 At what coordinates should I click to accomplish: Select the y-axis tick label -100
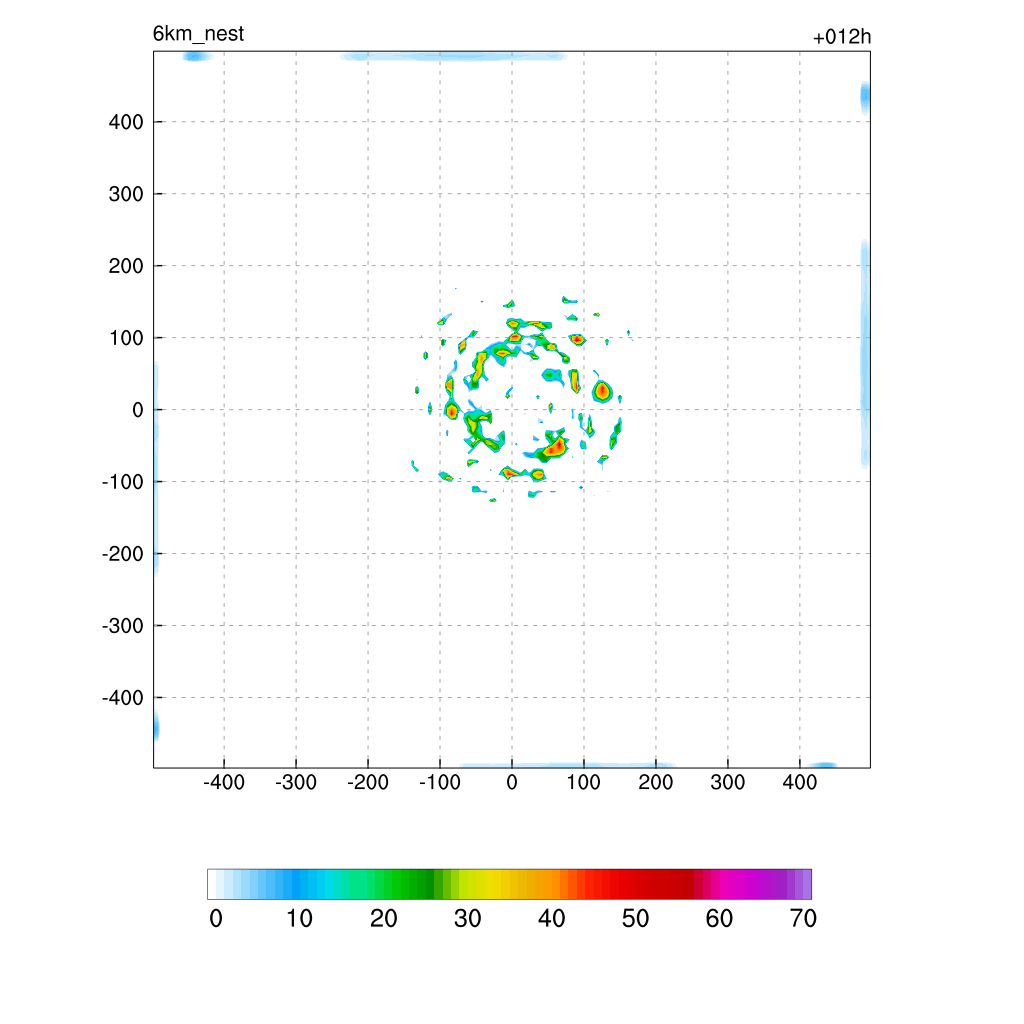[x=123, y=482]
